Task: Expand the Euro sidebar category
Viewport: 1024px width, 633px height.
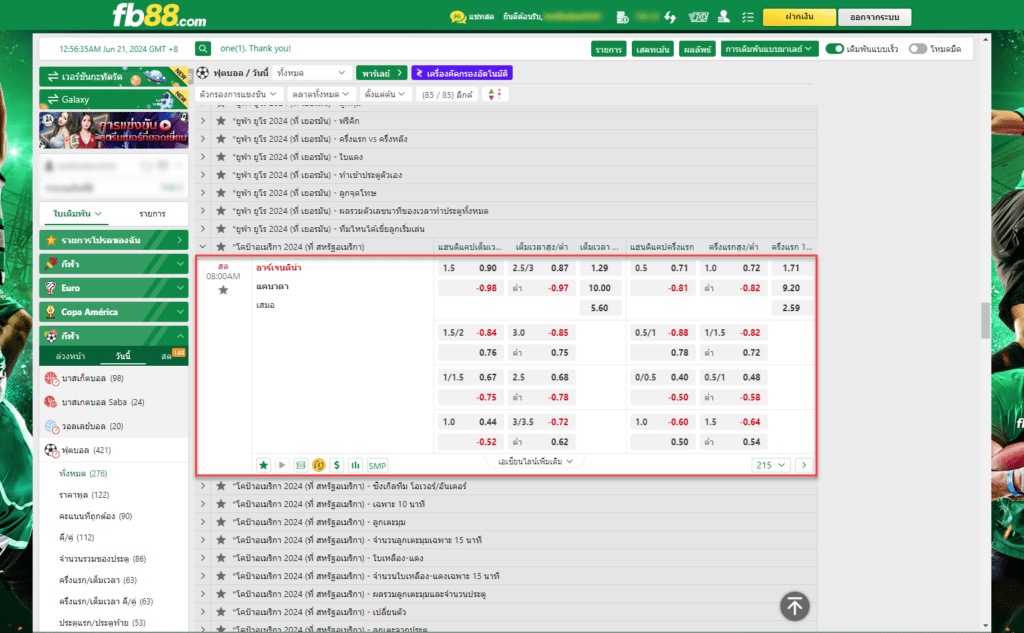Action: (x=114, y=288)
